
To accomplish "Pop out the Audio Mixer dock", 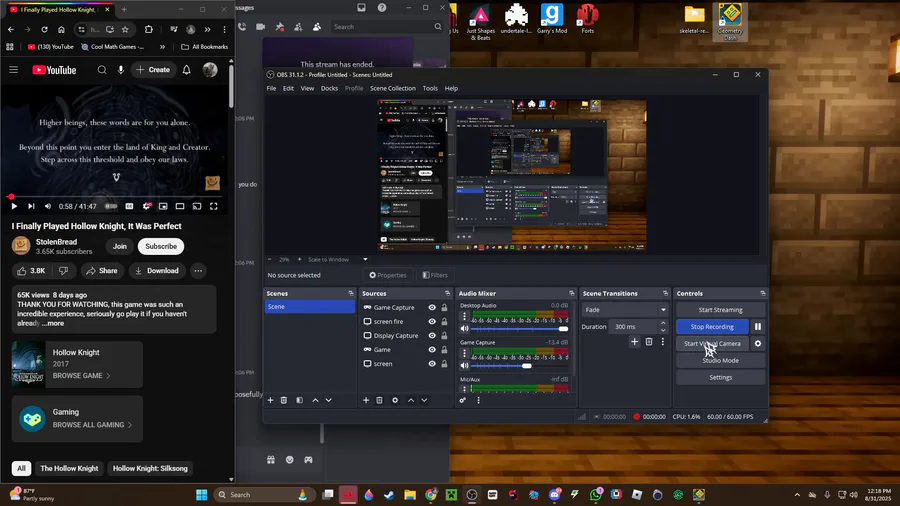I will coord(571,293).
